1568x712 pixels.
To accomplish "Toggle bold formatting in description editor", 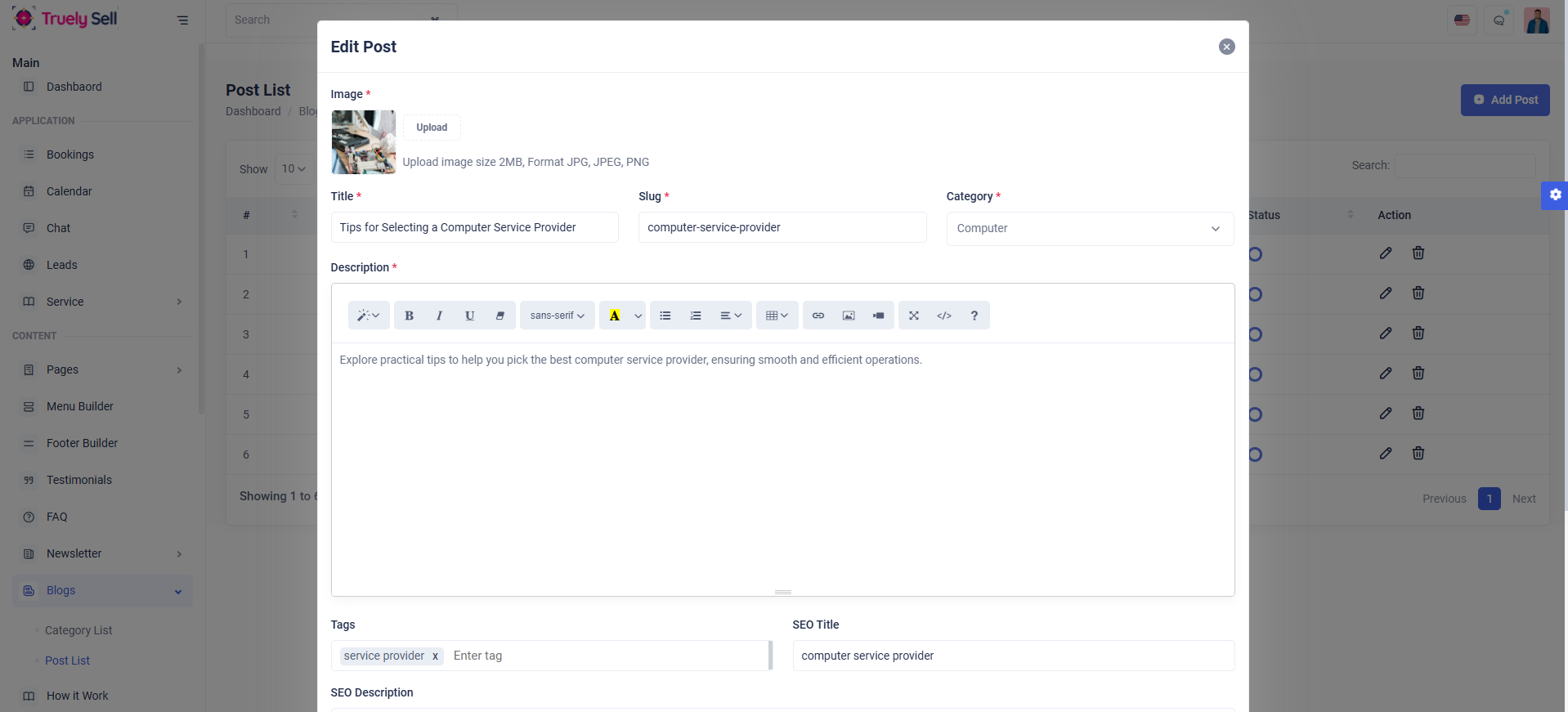I will pos(409,316).
